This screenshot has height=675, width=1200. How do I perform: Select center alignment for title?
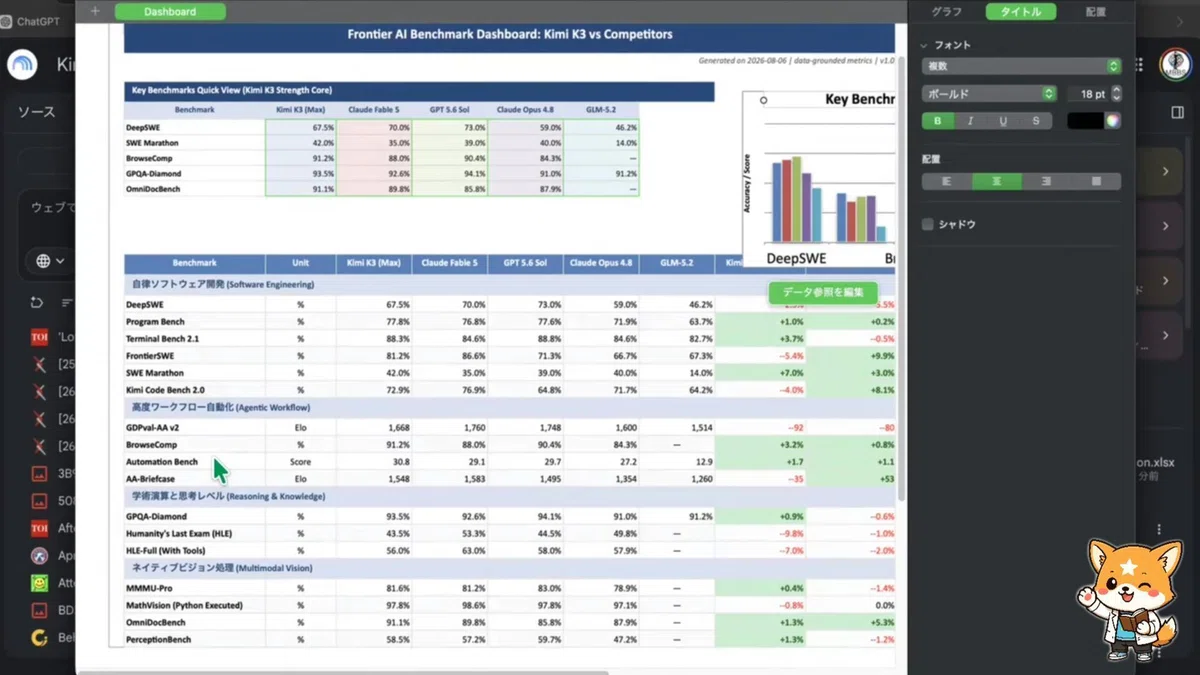pos(997,182)
